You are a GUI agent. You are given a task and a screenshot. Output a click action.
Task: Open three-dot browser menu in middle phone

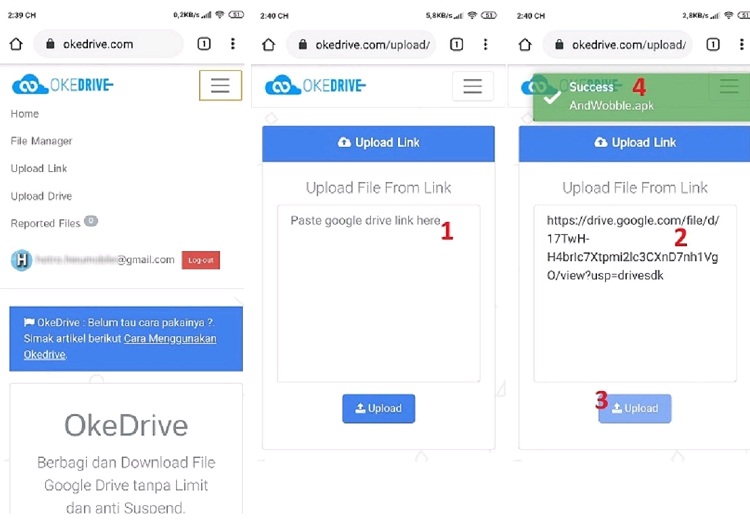(x=485, y=44)
